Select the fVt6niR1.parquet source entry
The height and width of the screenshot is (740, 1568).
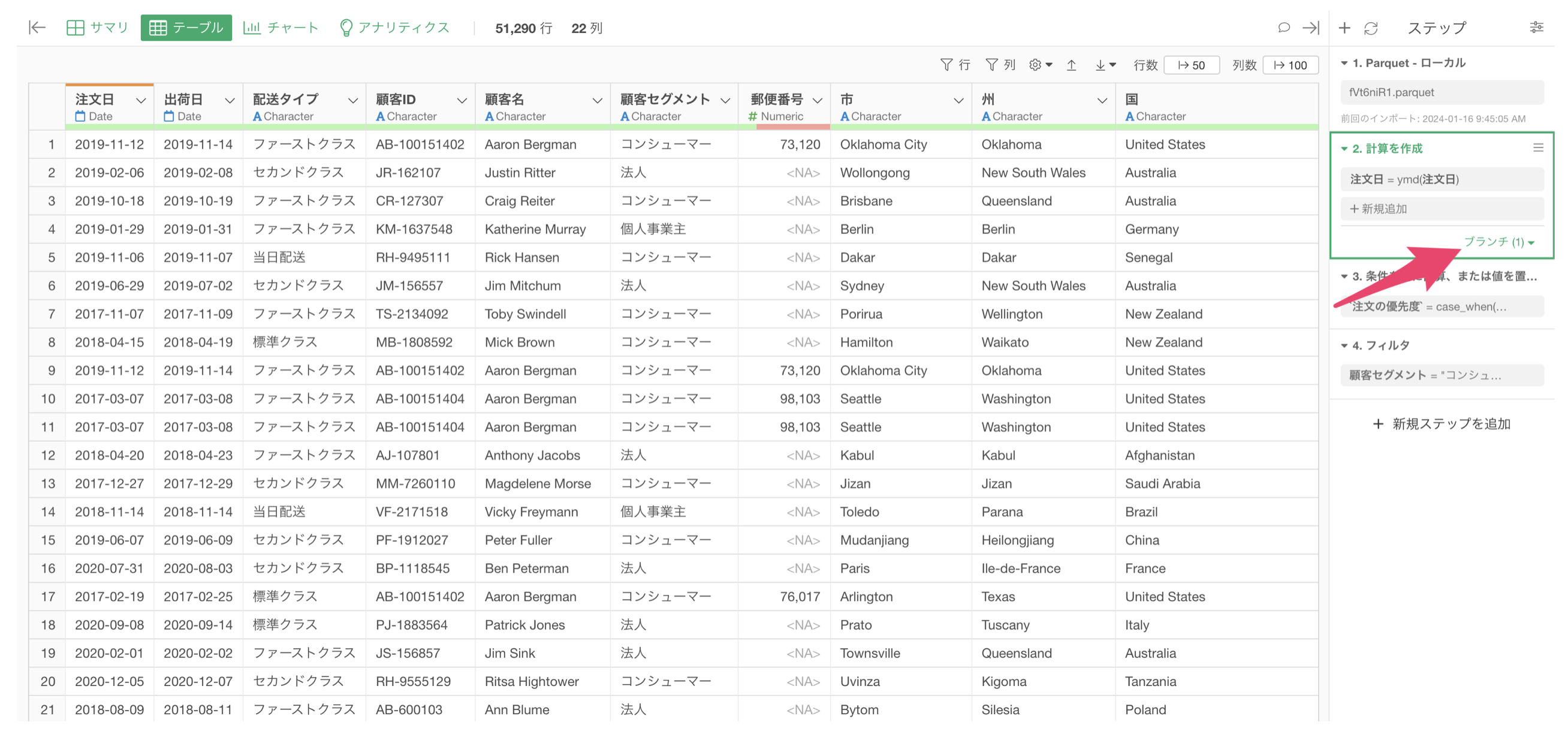point(1442,92)
